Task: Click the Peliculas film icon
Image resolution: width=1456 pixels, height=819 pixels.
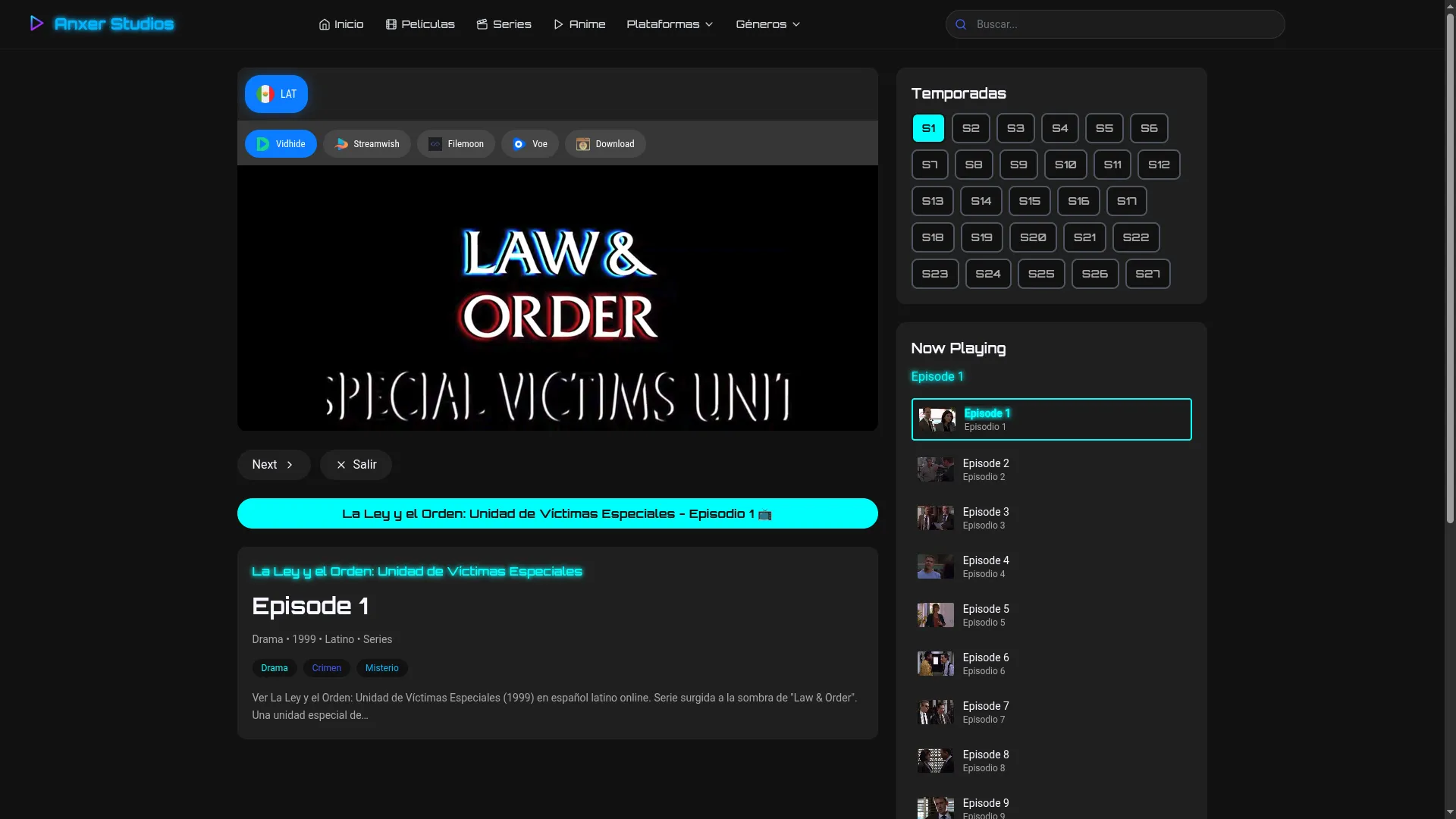Action: coord(391,24)
